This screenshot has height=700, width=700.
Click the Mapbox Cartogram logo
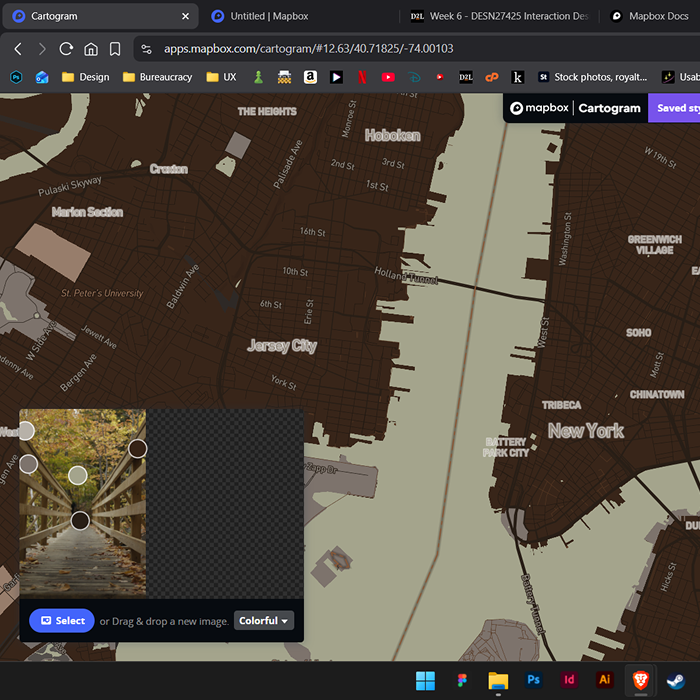(575, 108)
